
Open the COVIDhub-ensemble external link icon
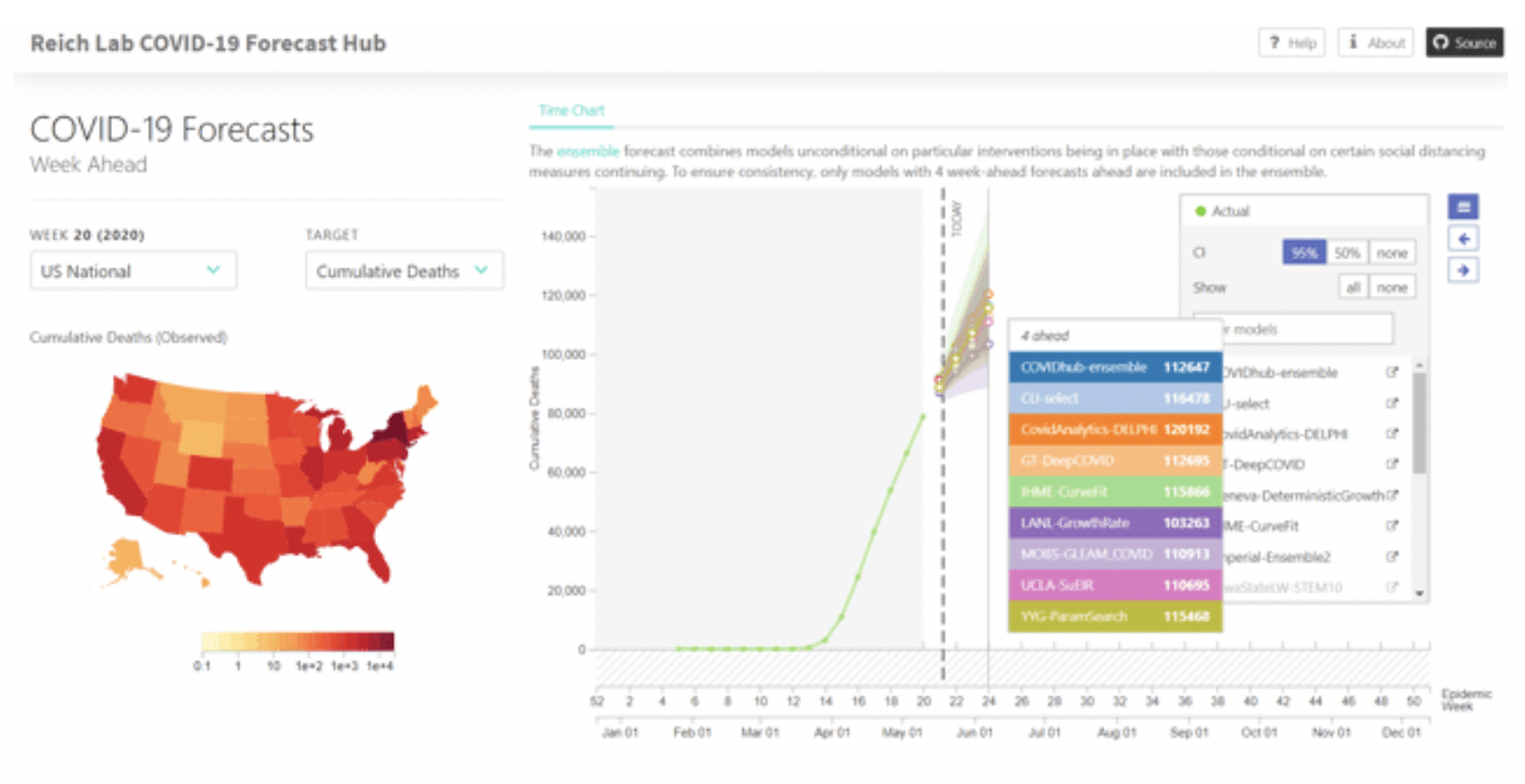tap(1391, 372)
